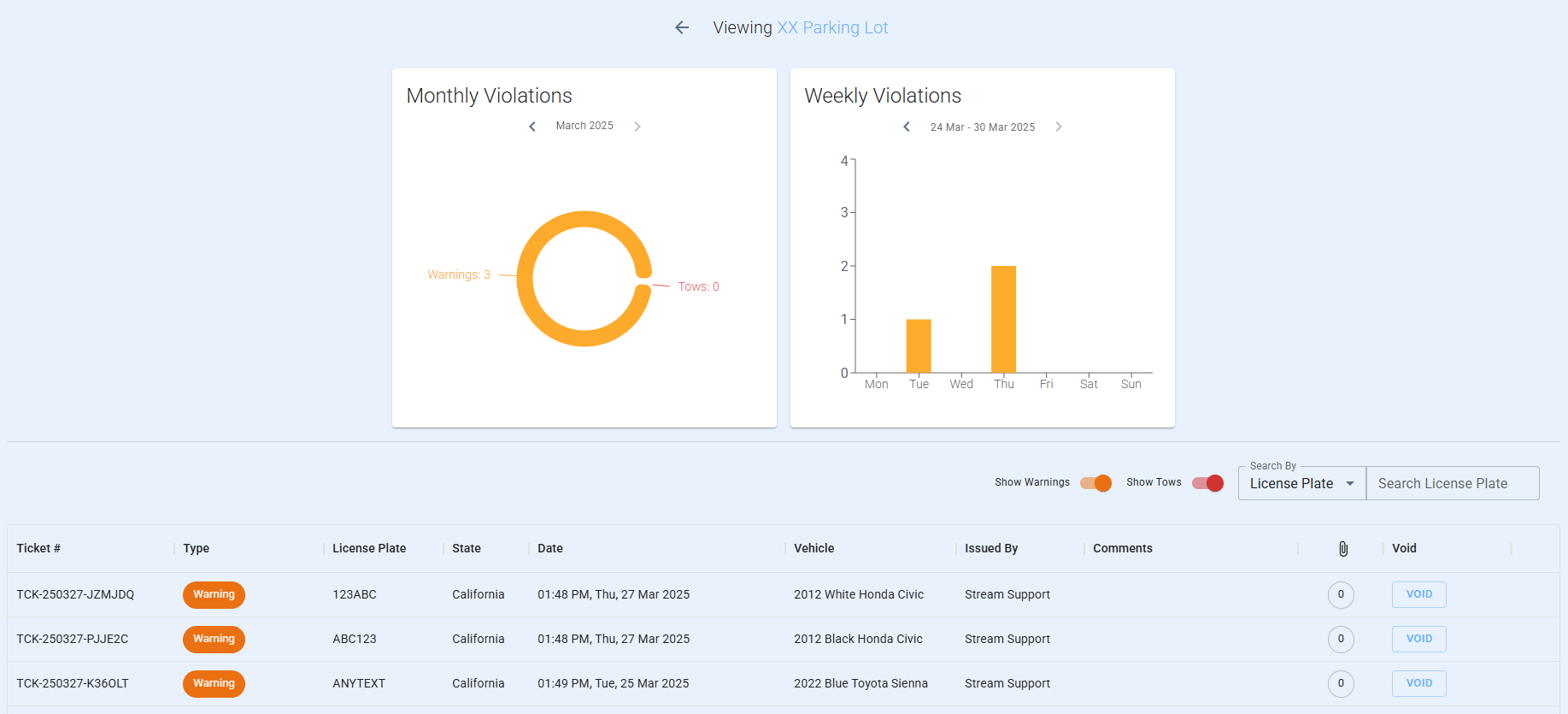Viewport: 1568px width, 714px height.
Task: Click the paperclip attachments column icon
Action: [1343, 549]
